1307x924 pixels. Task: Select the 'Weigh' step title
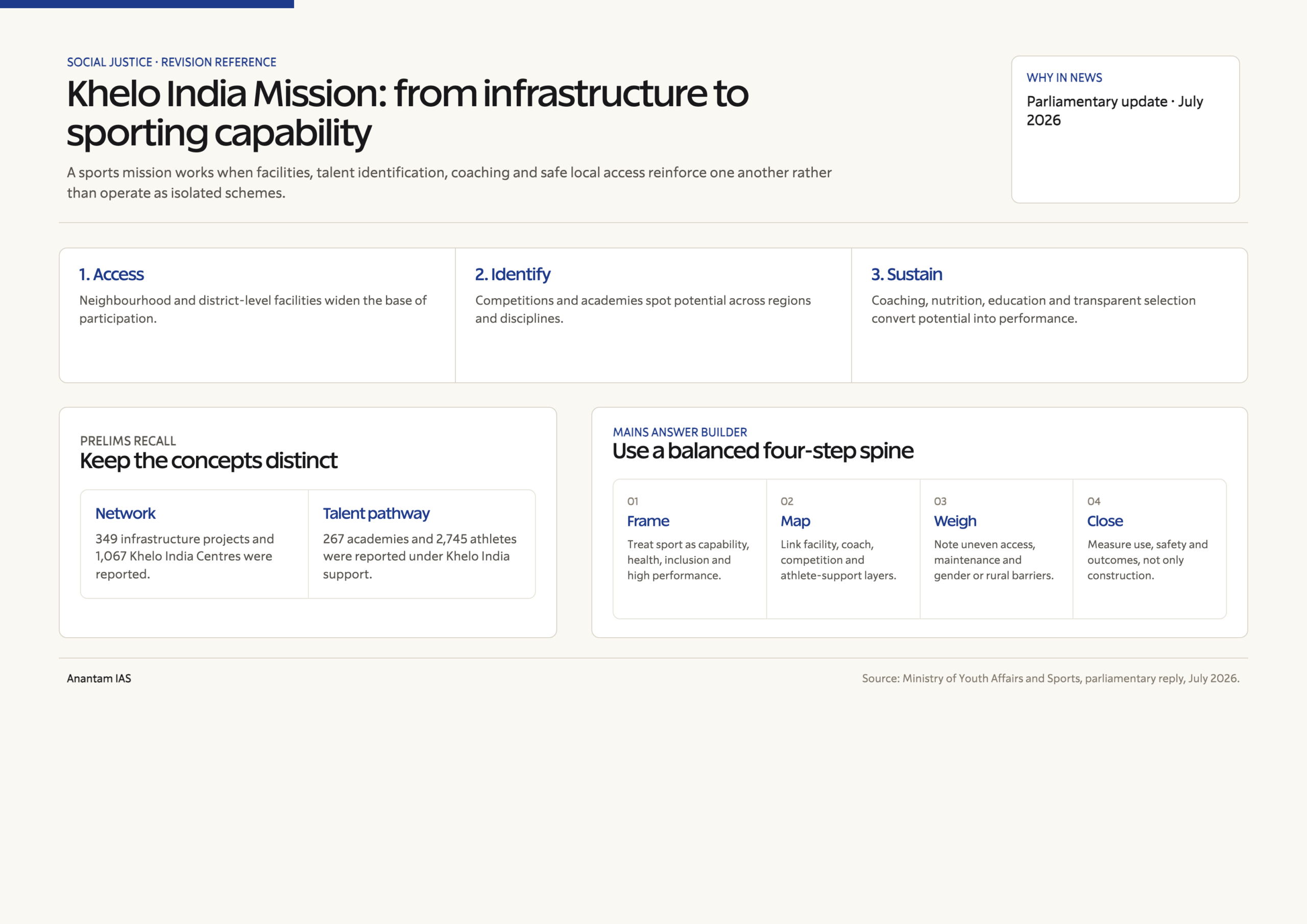(955, 522)
